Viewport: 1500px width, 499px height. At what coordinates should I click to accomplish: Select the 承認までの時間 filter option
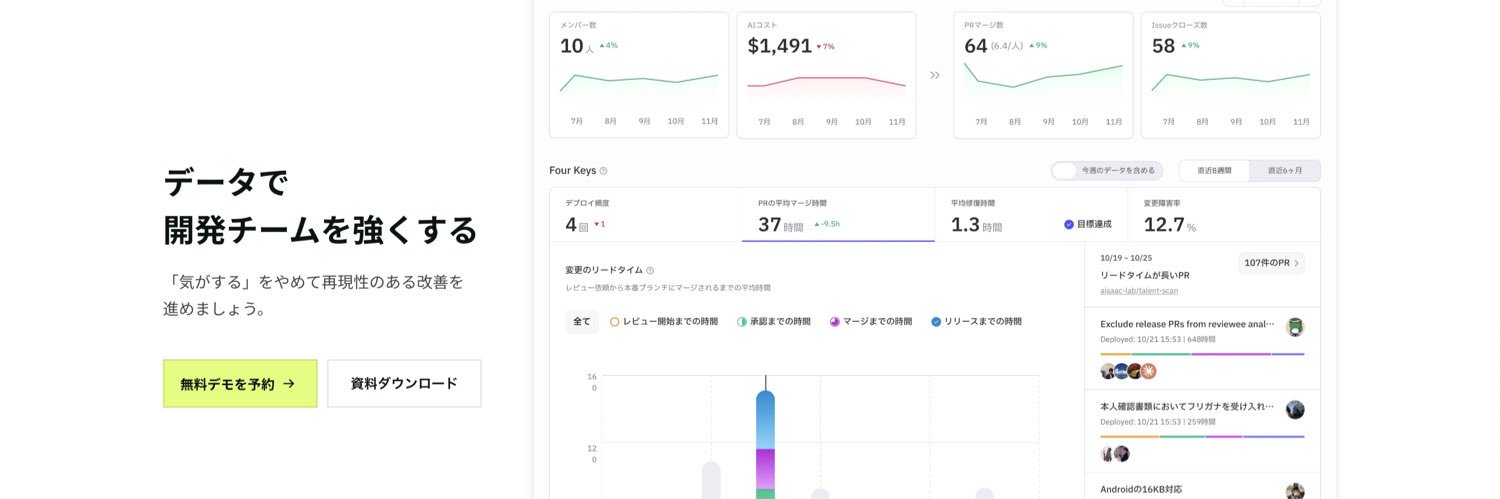pyautogui.click(x=774, y=322)
